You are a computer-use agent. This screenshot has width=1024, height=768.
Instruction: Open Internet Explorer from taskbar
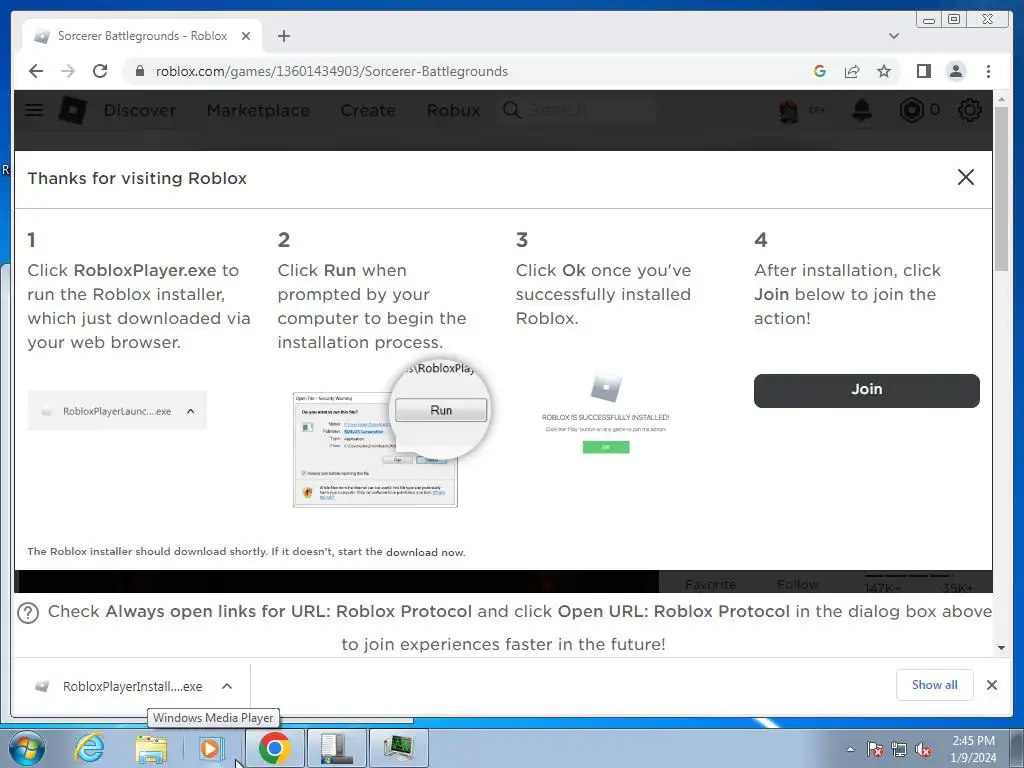[x=89, y=748]
